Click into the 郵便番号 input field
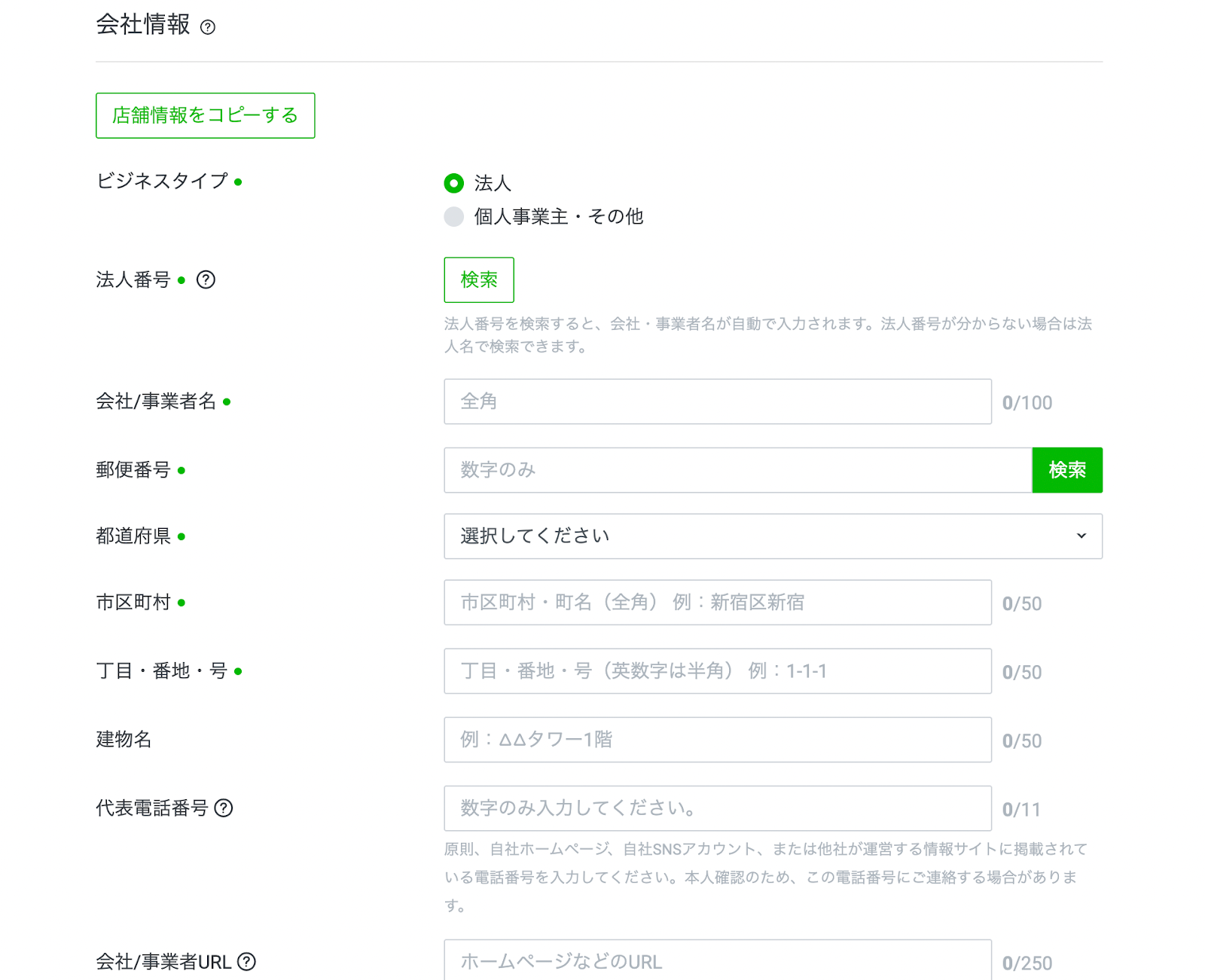Image resolution: width=1205 pixels, height=980 pixels. [x=737, y=470]
